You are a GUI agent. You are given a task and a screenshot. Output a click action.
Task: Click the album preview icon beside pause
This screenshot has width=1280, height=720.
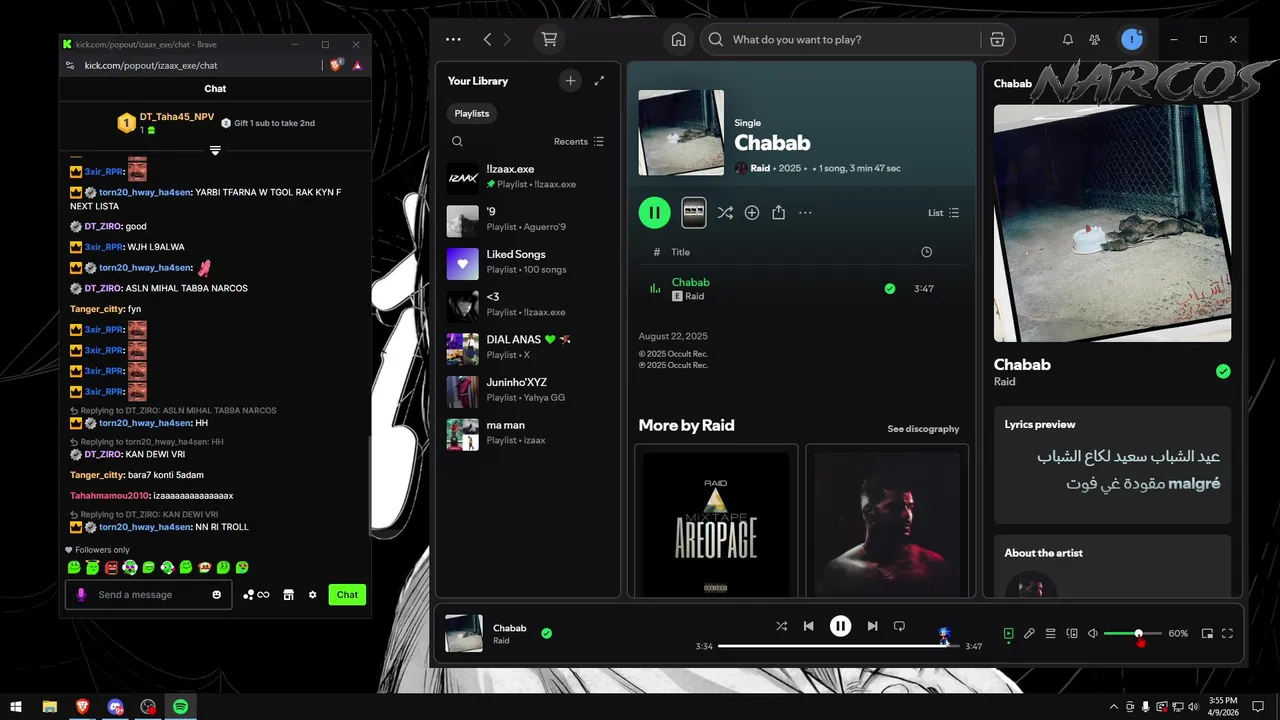click(694, 212)
